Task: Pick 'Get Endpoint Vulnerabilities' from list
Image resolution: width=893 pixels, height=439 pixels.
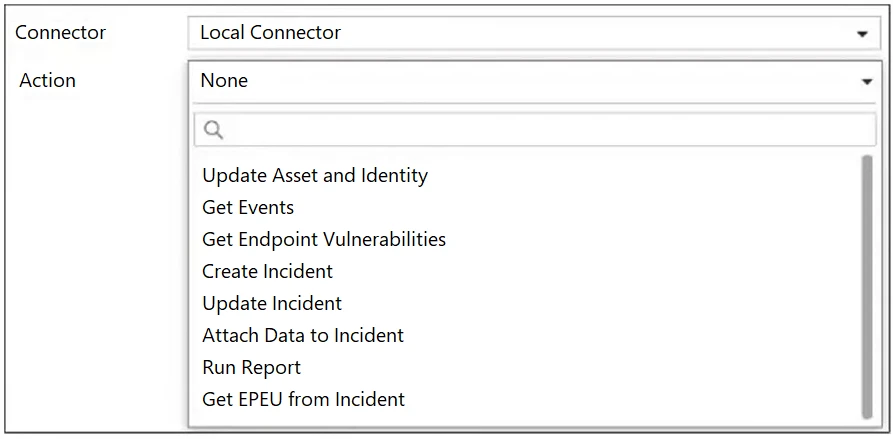Action: [324, 240]
